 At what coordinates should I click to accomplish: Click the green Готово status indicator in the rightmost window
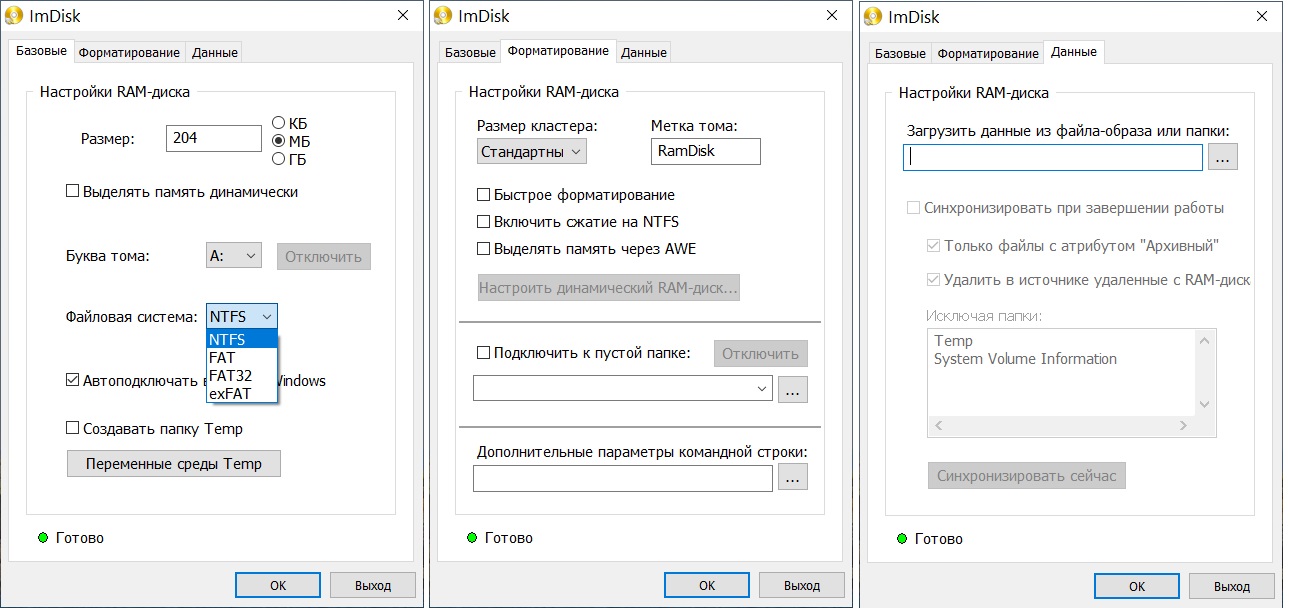pos(901,538)
